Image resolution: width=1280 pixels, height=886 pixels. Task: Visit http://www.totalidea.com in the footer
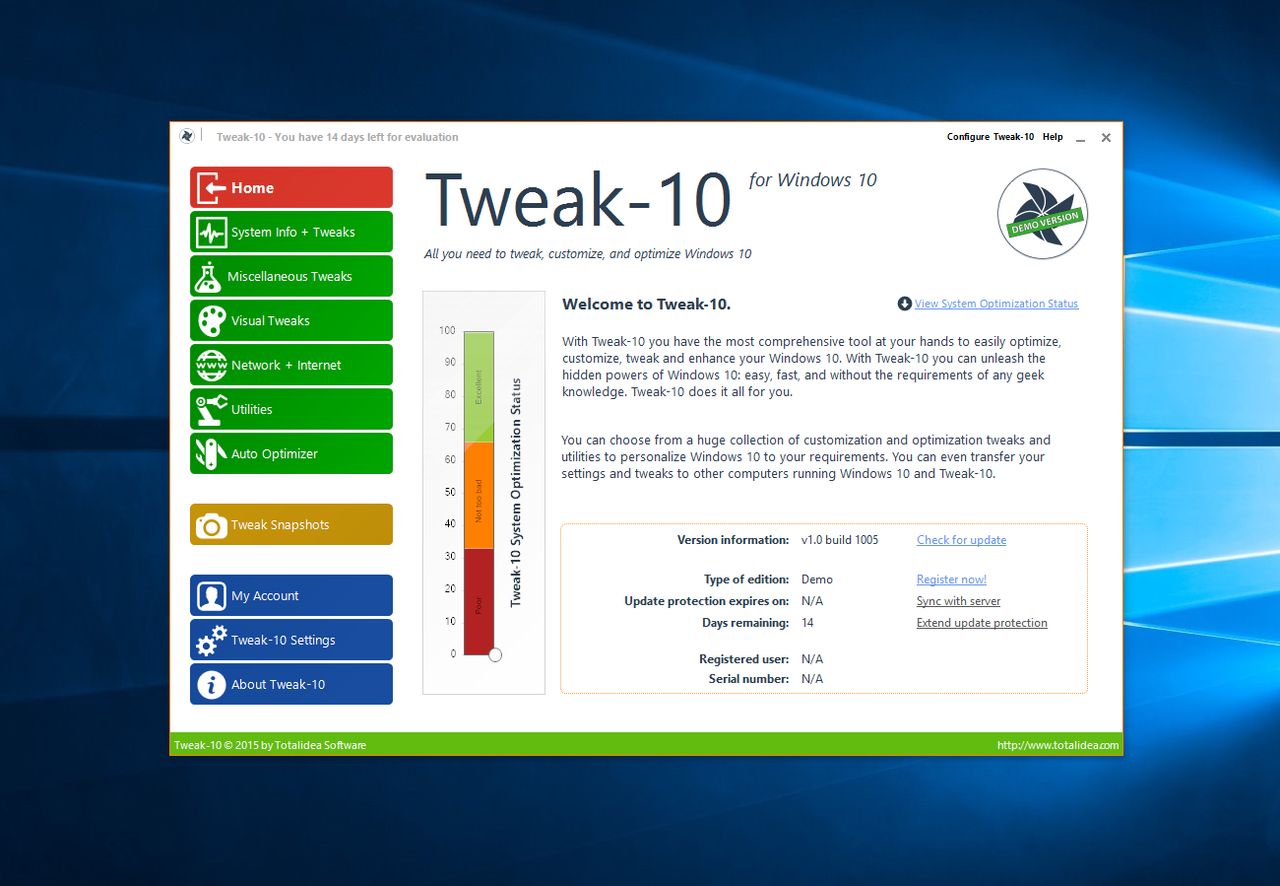[x=1057, y=744]
